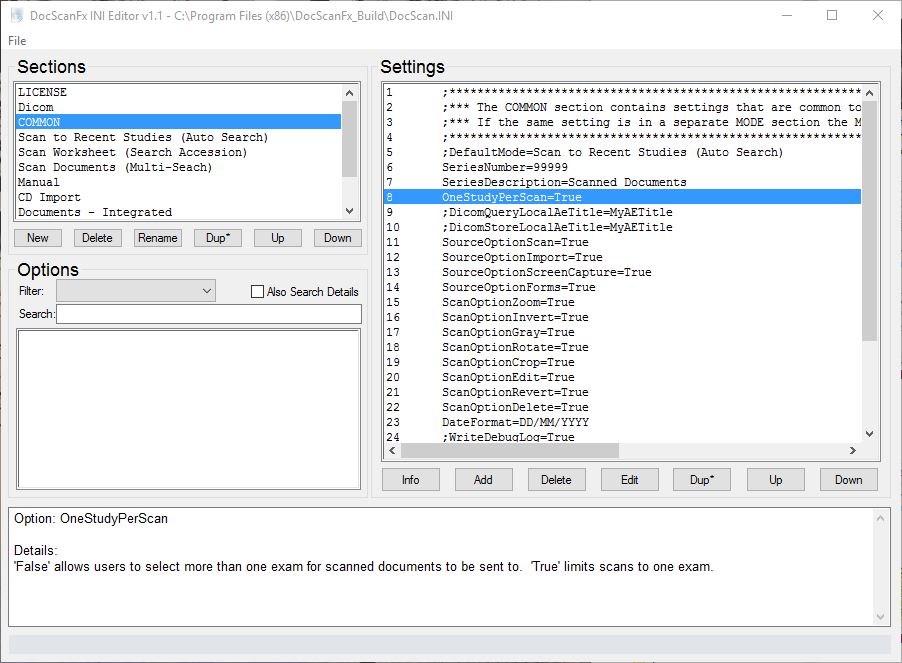Select ScanOptionInvert=True line
This screenshot has height=663, width=902.
622,316
